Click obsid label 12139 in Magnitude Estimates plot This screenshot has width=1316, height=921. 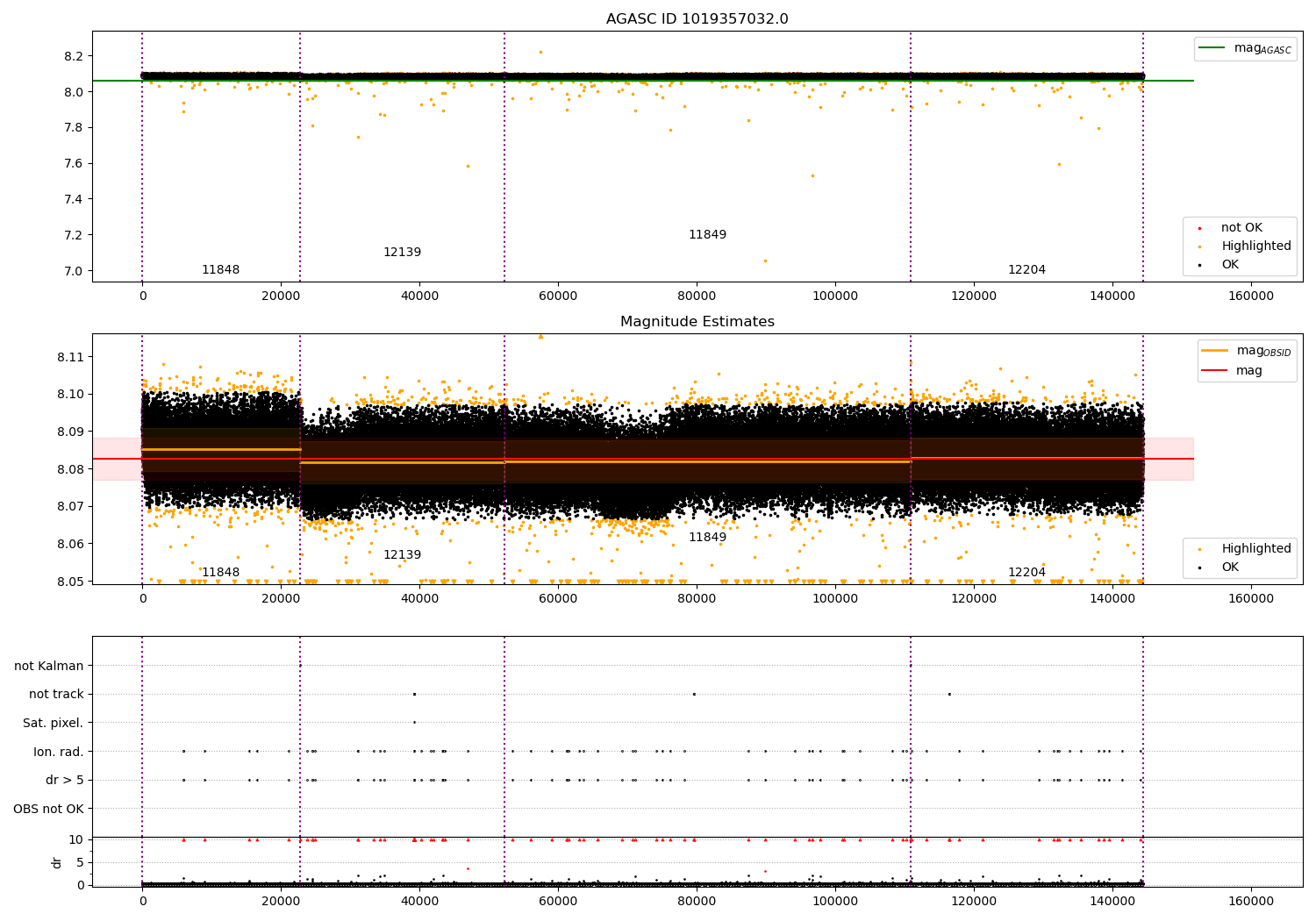tap(402, 555)
